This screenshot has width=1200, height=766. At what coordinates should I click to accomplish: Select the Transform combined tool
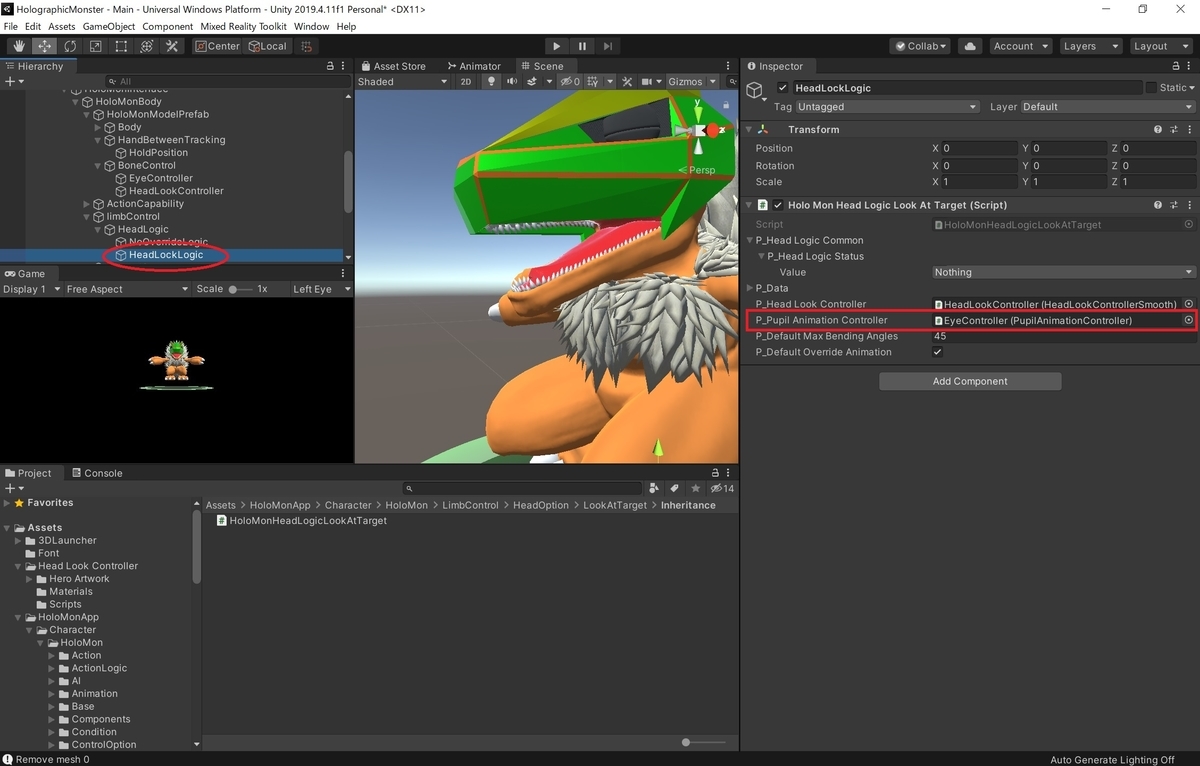[x=146, y=46]
